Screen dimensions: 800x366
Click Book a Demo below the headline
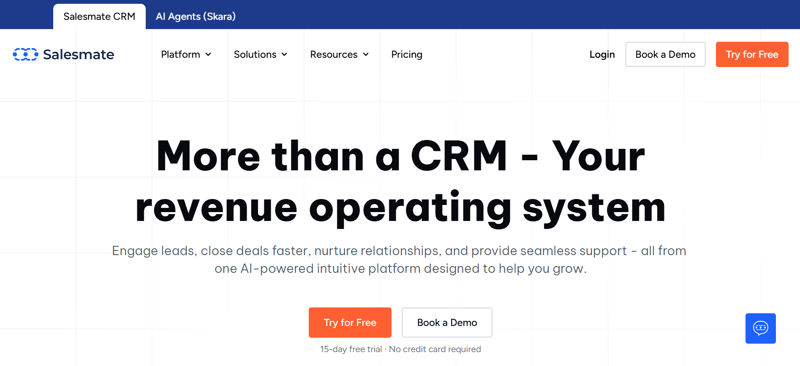[x=447, y=323]
